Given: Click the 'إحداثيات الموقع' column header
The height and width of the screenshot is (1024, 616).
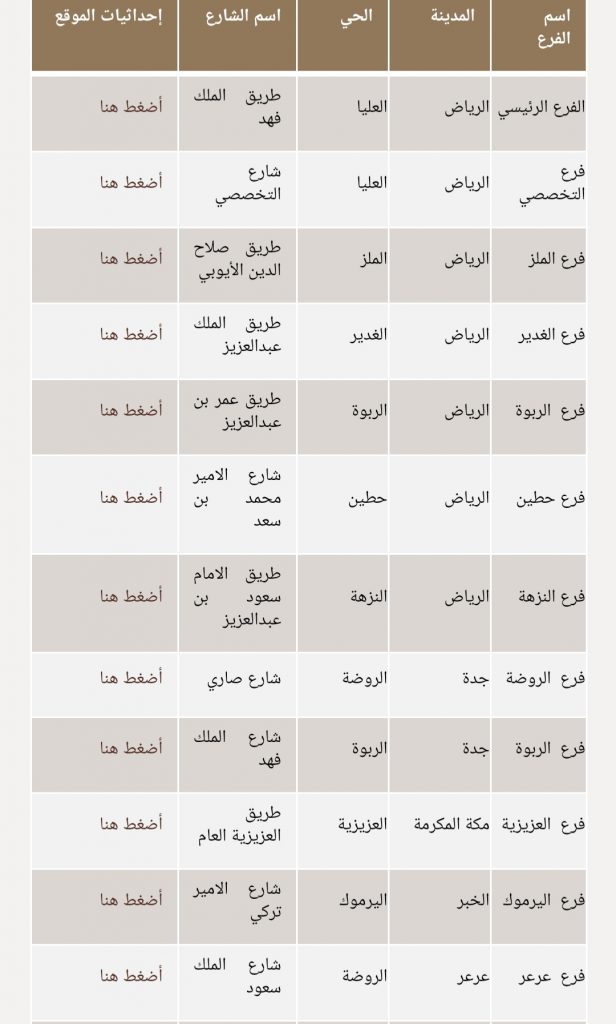Looking at the screenshot, I should coord(108,16).
